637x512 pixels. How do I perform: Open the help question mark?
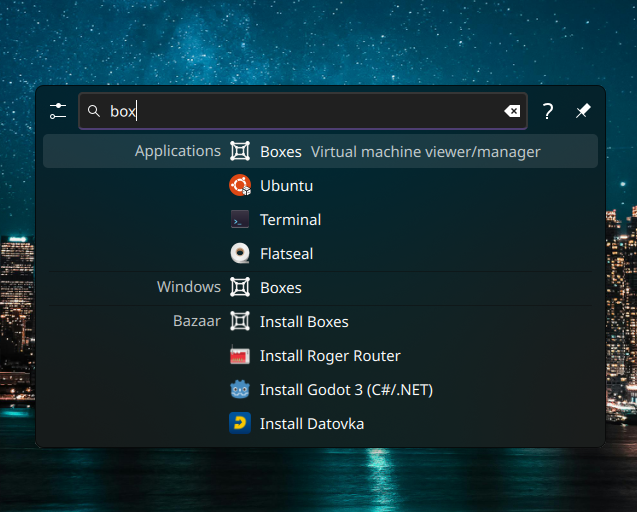[x=548, y=111]
